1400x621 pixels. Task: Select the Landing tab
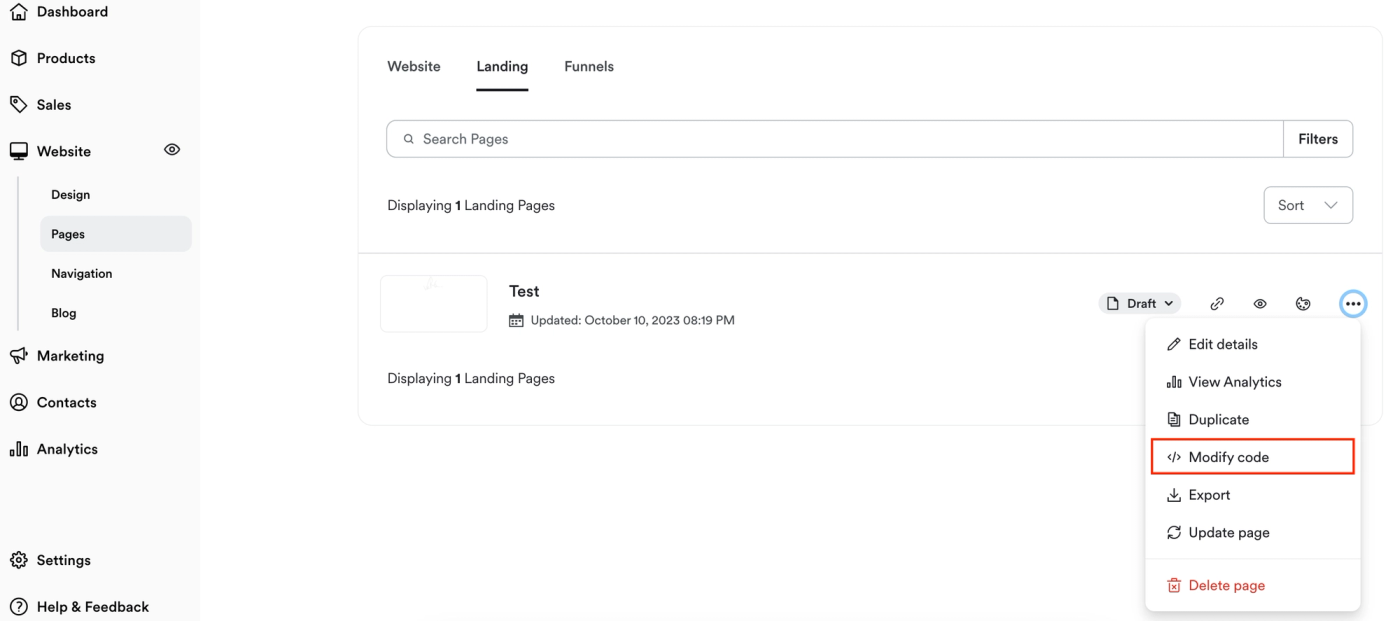click(x=502, y=67)
